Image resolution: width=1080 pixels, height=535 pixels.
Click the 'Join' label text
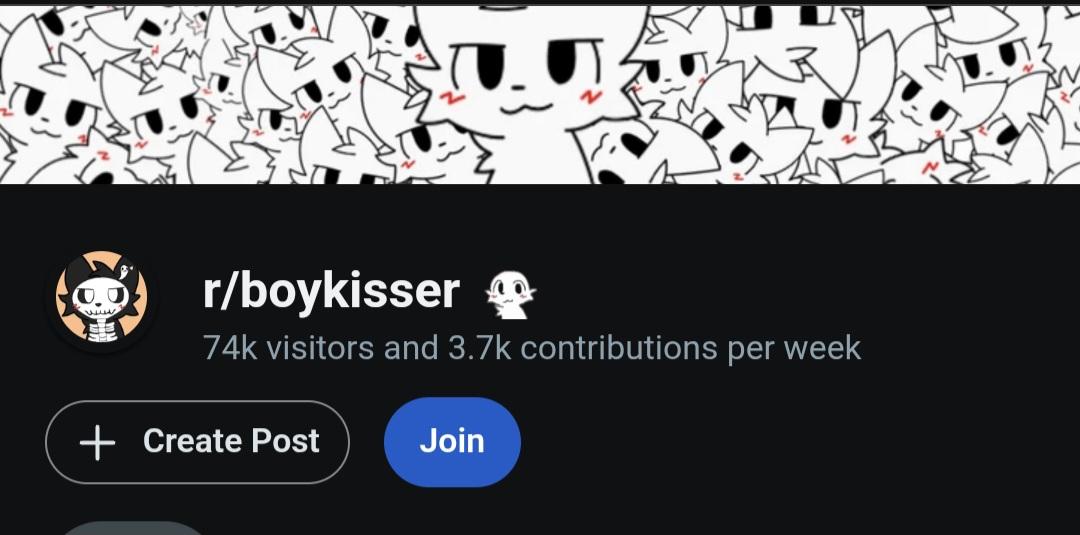pyautogui.click(x=452, y=441)
